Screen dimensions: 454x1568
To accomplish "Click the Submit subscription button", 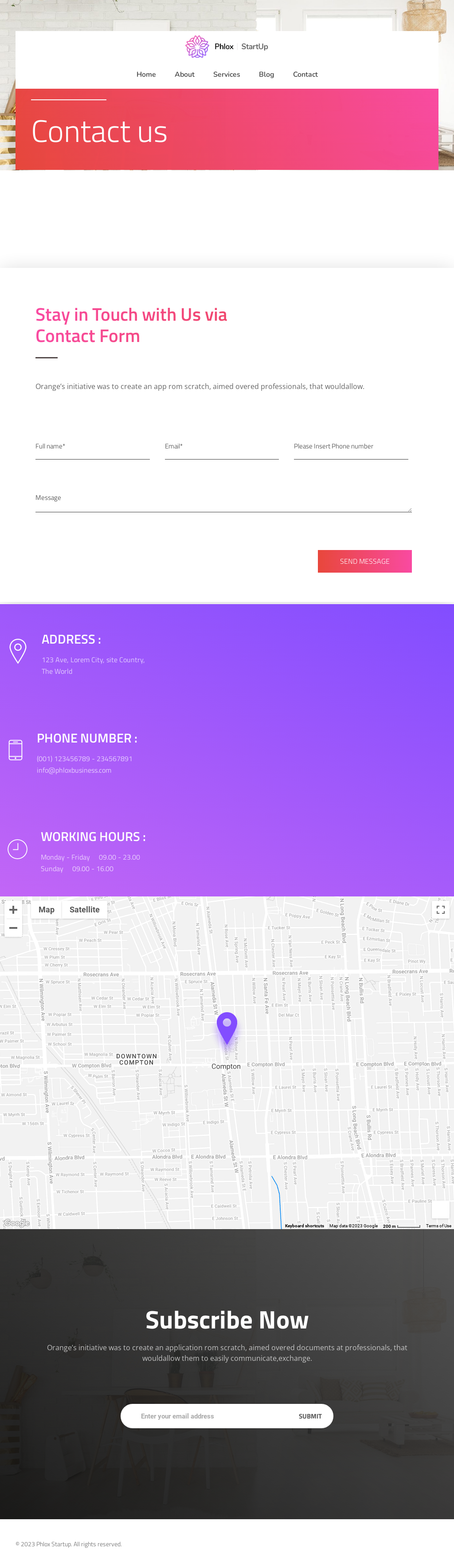I will (x=310, y=1416).
